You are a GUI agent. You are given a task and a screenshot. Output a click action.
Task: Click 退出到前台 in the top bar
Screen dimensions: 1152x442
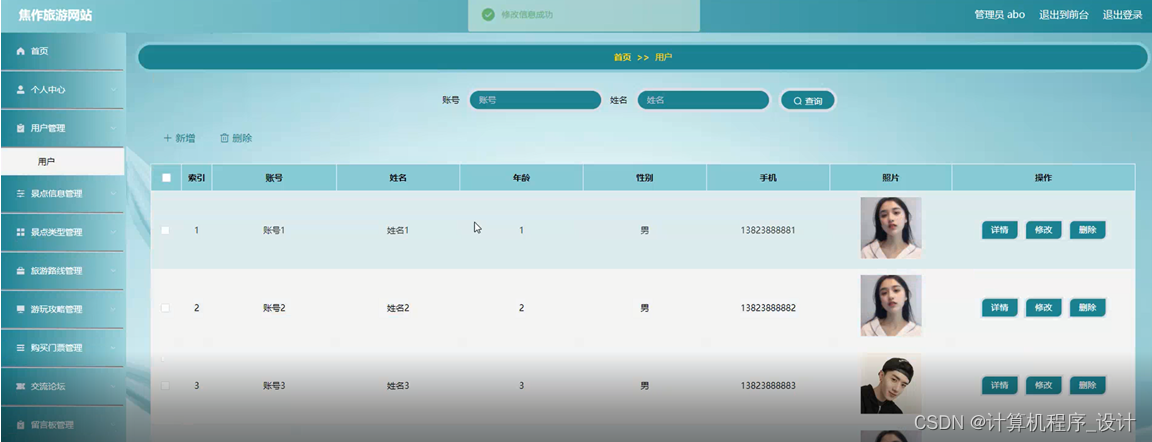(1064, 15)
